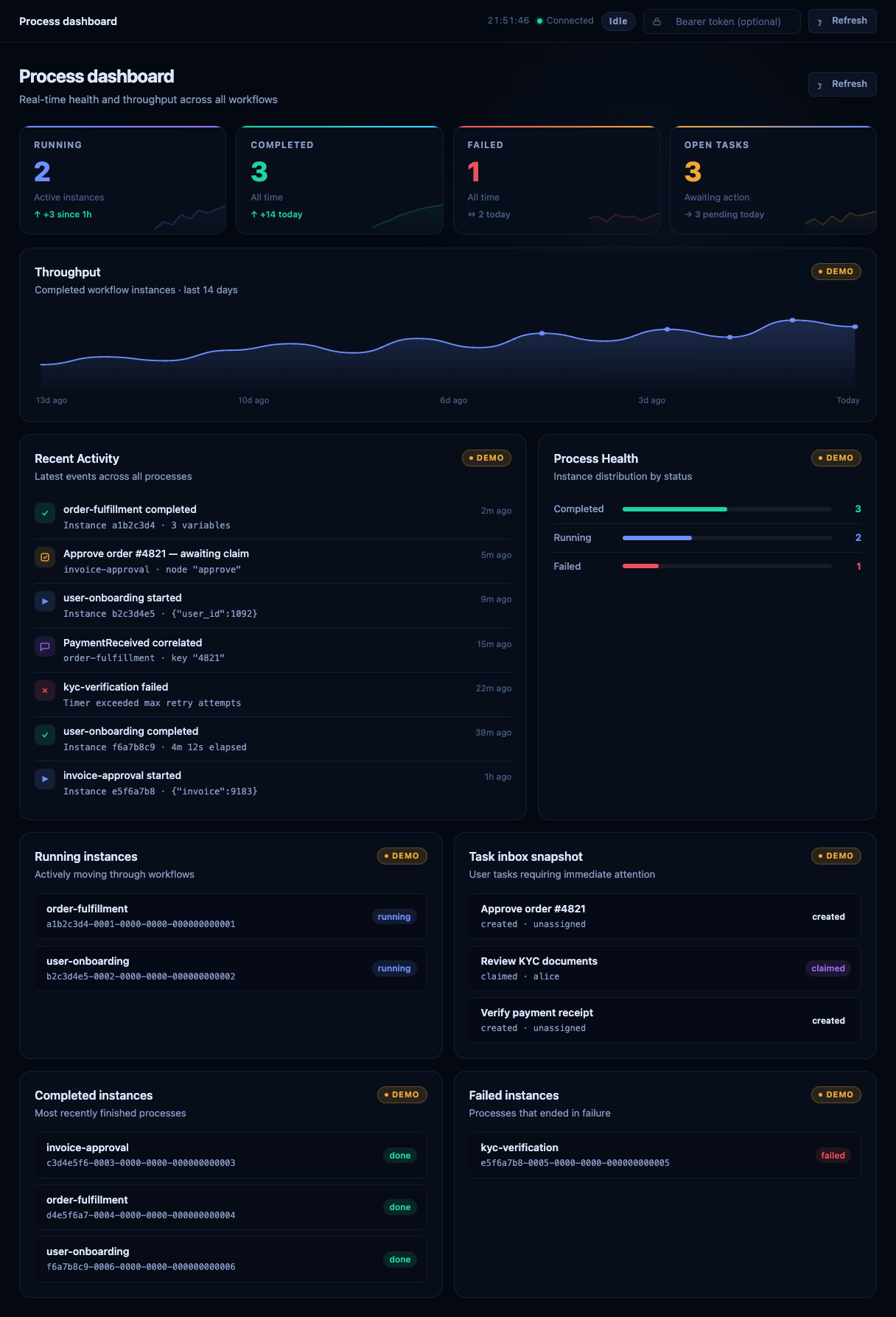Open the kyc-verification failed instance
Screen dimensions: 896x1317
665,1155
